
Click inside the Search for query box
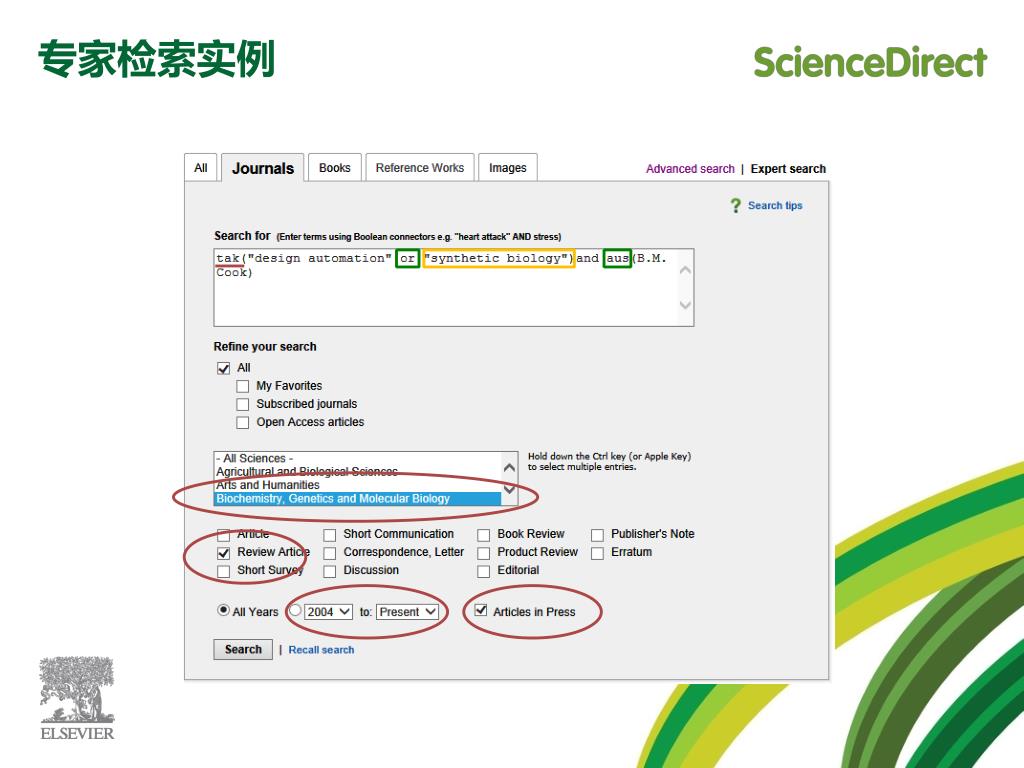pyautogui.click(x=453, y=287)
